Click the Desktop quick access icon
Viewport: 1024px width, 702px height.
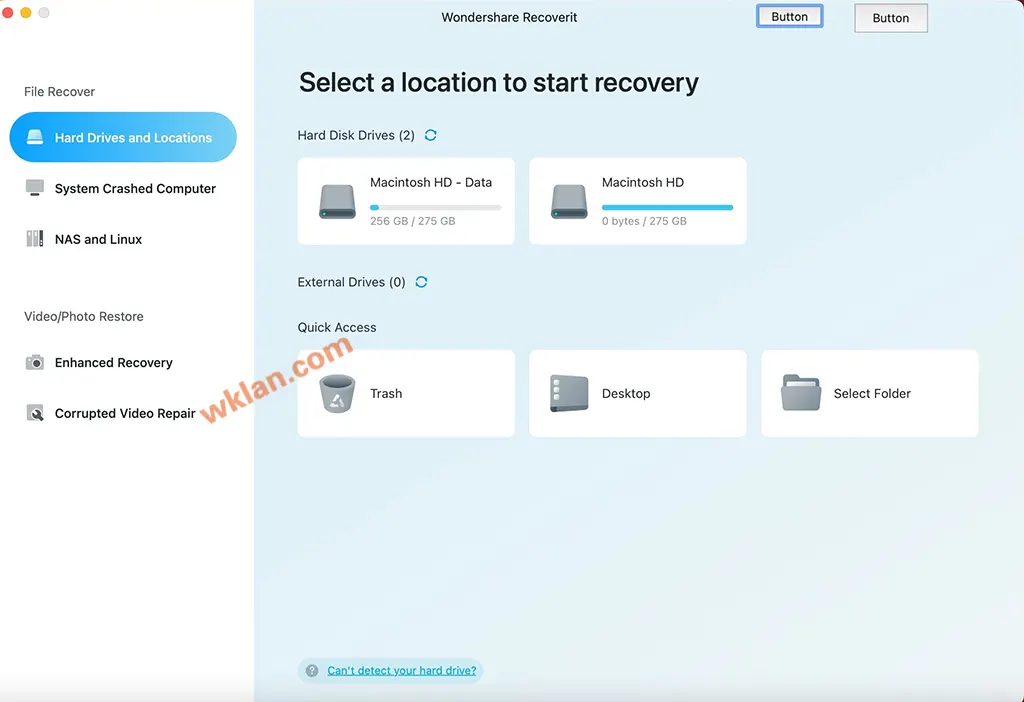(569, 393)
